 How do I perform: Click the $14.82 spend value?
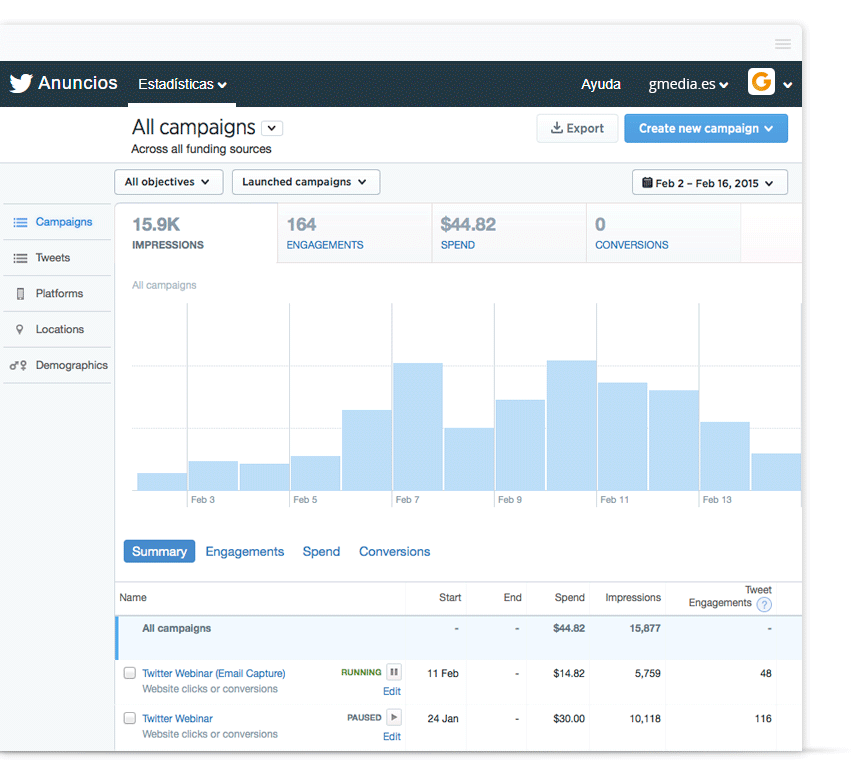click(x=569, y=673)
